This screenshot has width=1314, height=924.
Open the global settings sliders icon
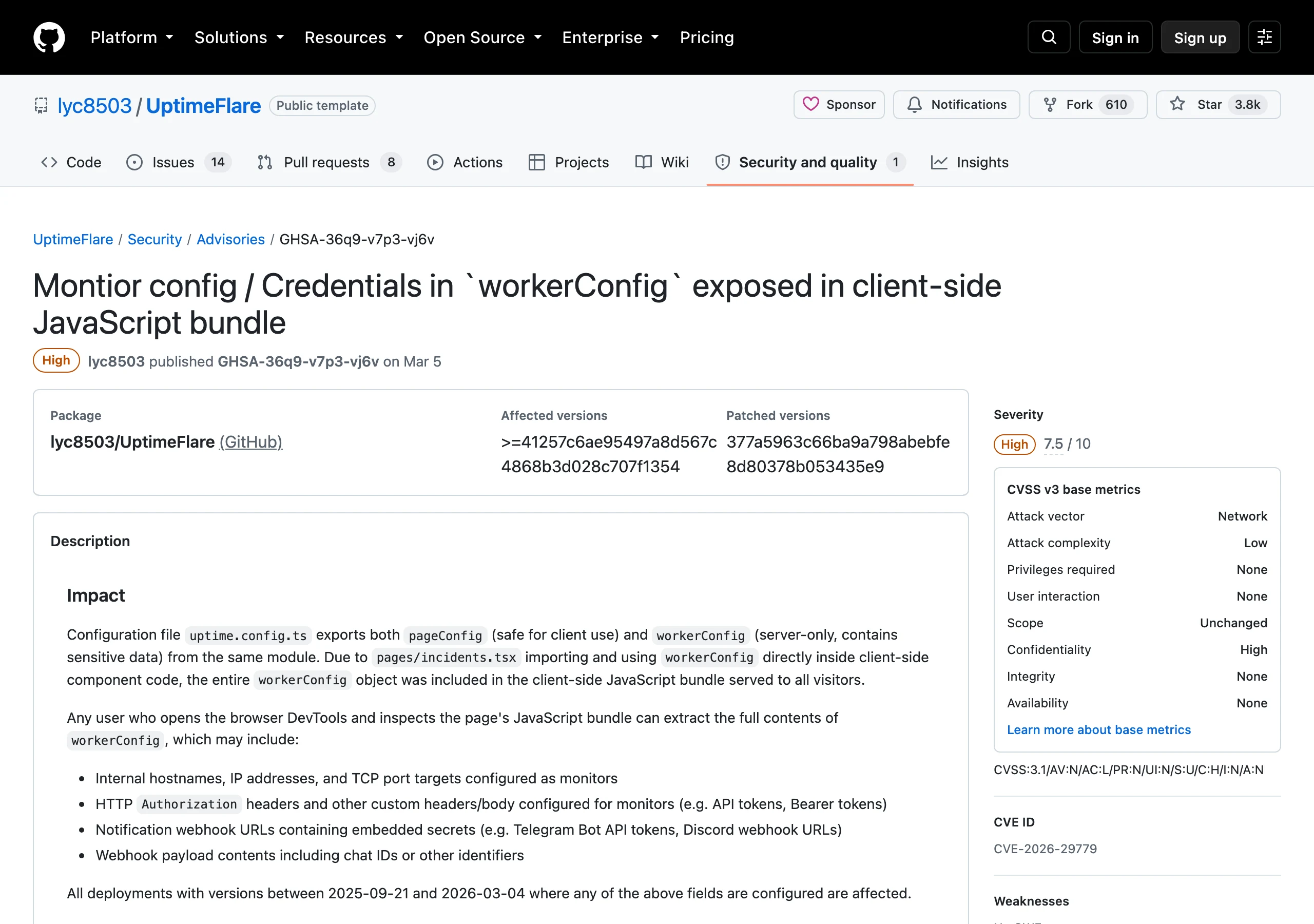click(x=1264, y=37)
